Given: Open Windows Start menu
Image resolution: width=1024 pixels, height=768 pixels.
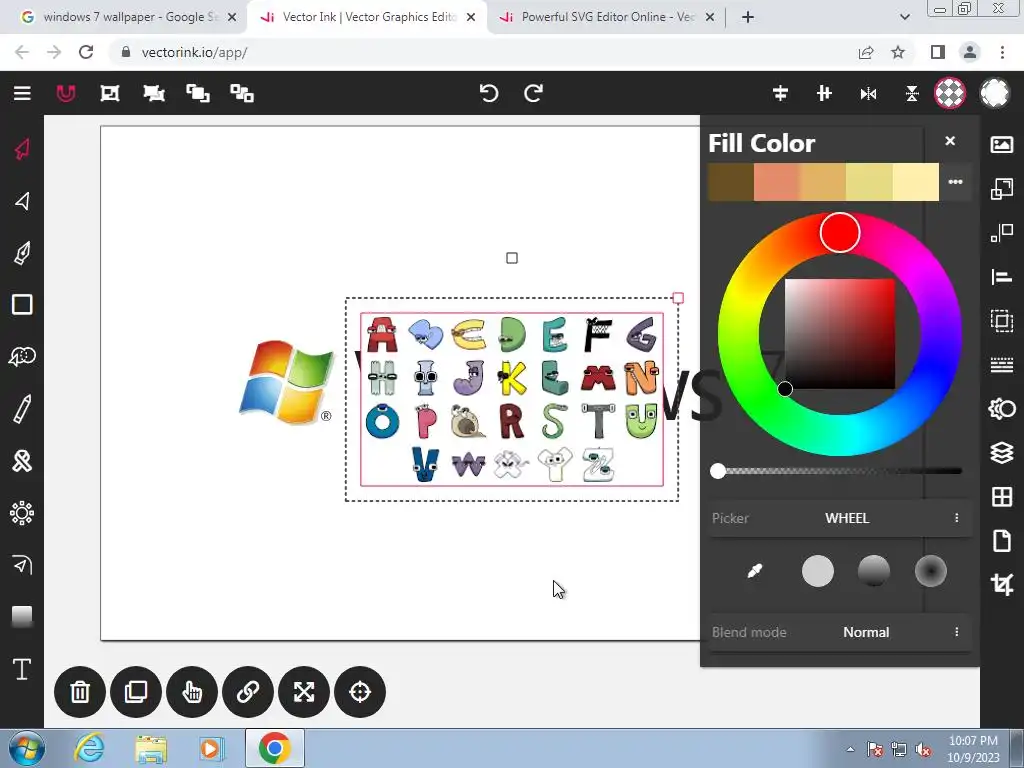Looking at the screenshot, I should (x=27, y=748).
